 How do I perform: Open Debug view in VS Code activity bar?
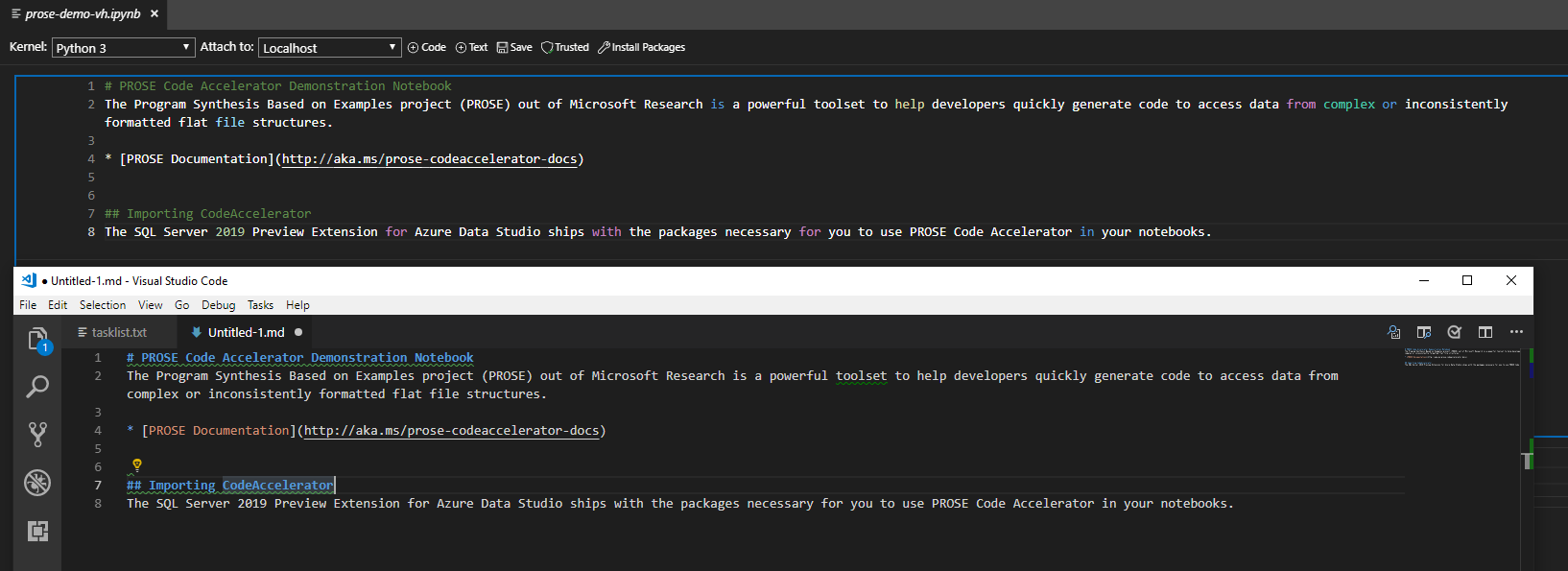click(x=37, y=483)
